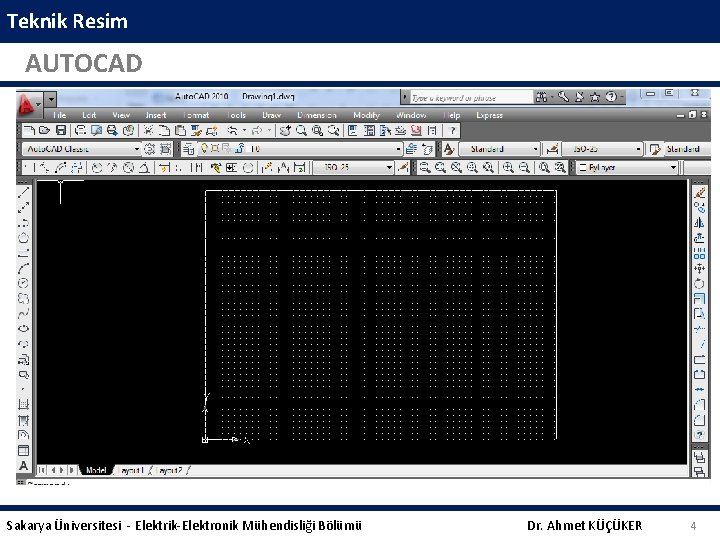Click the Zoom In plus magnifier
Image resolution: width=720 pixels, height=540 pixels.
point(508,168)
